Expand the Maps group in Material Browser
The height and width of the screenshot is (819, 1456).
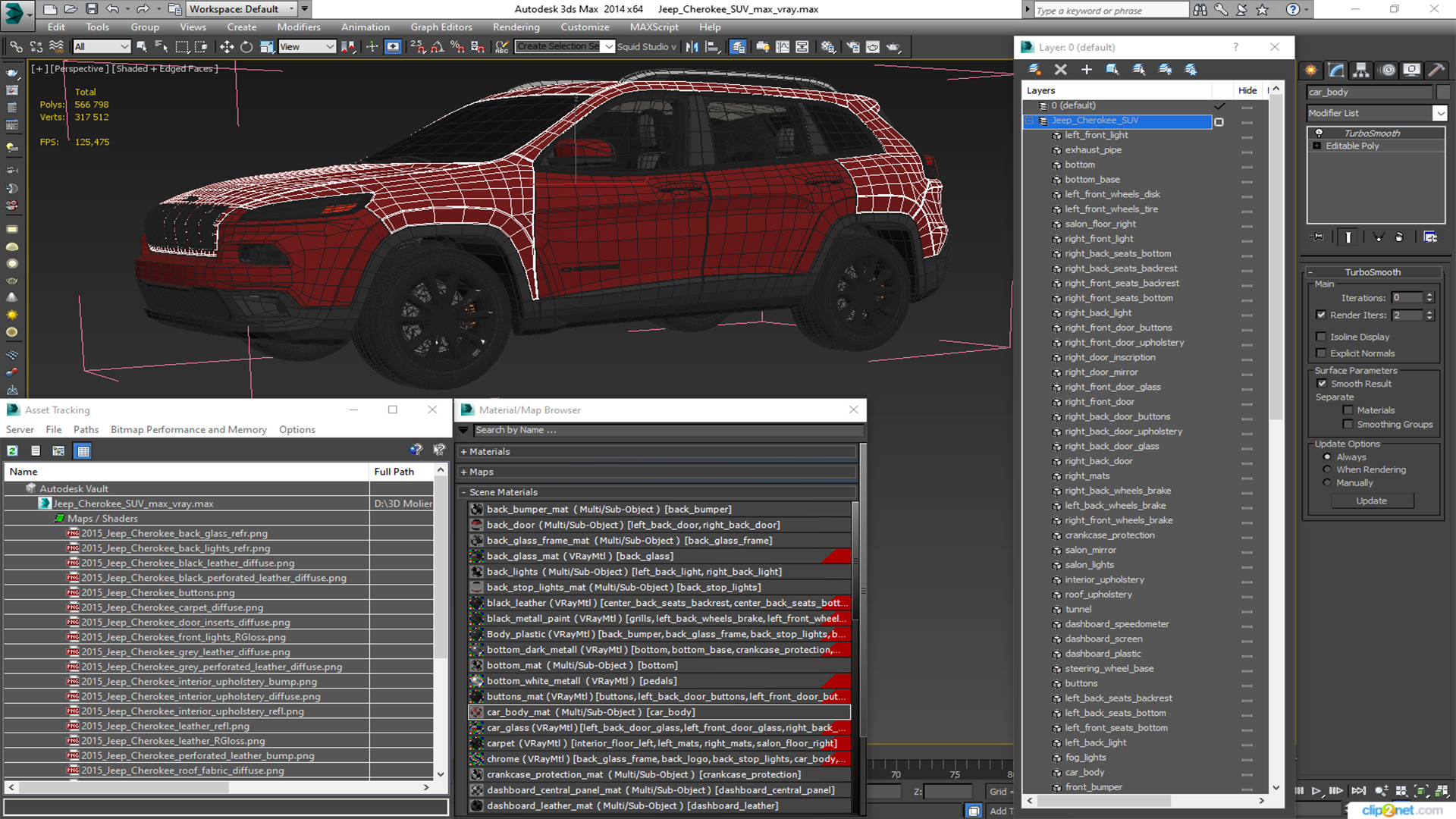point(463,472)
